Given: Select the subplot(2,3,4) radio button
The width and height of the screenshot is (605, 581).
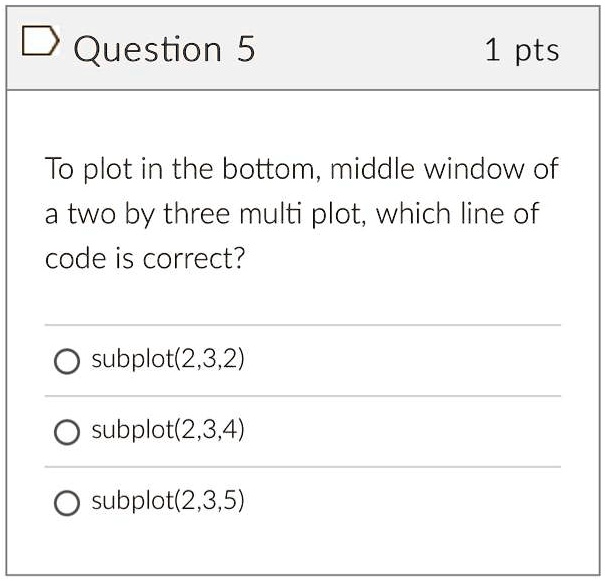Looking at the screenshot, I should [67, 432].
